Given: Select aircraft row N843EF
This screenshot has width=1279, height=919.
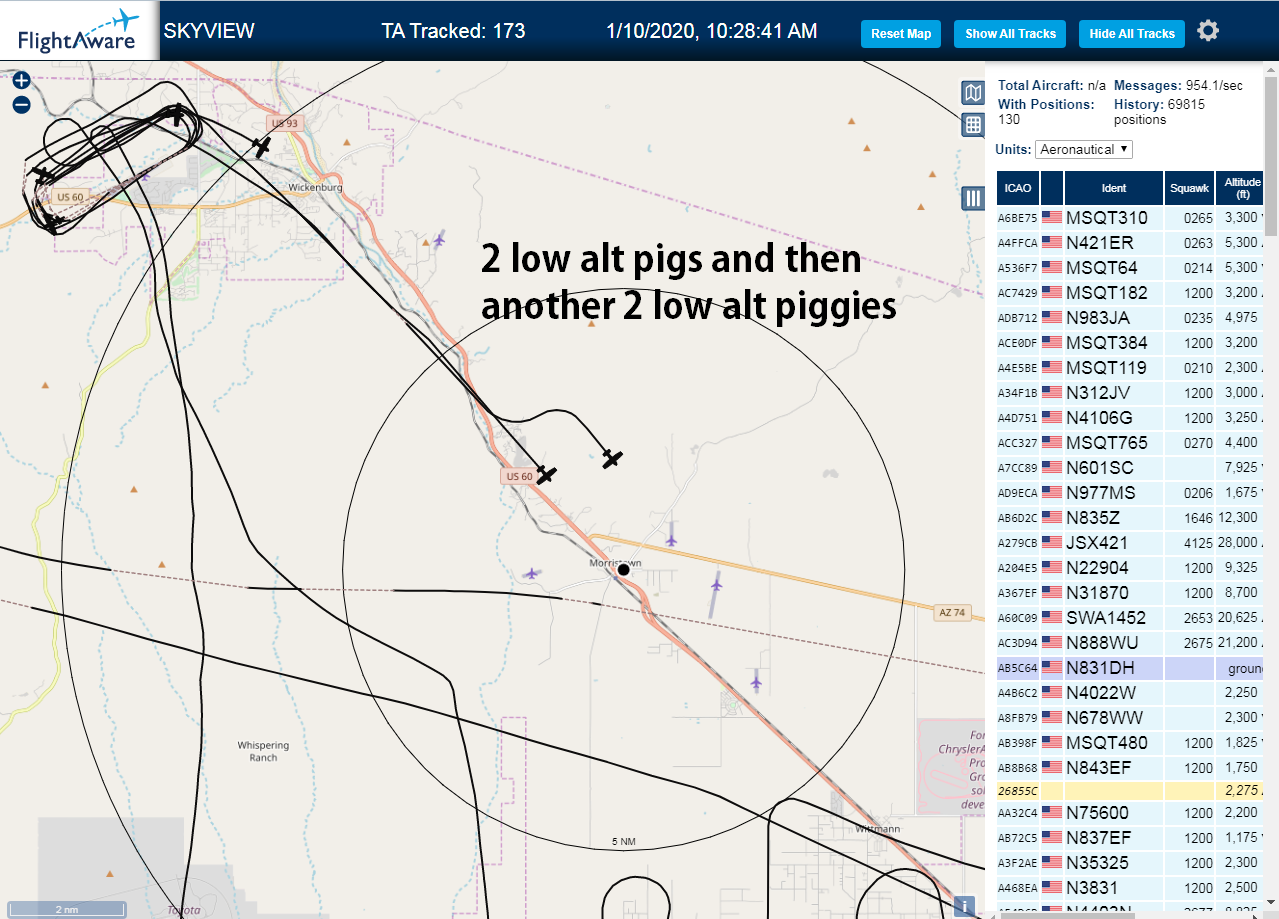Looking at the screenshot, I should 1130,767.
